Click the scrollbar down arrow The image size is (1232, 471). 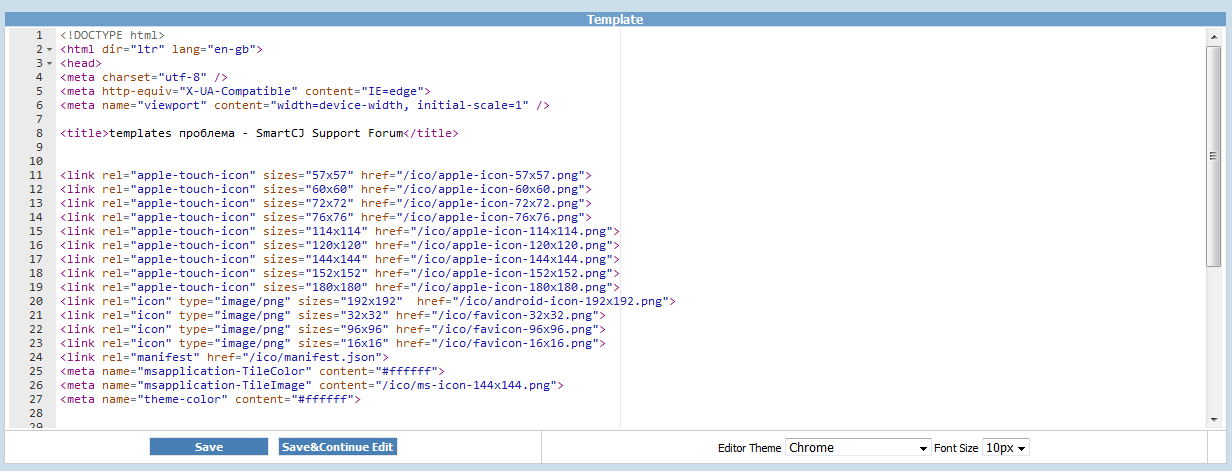pos(1213,419)
